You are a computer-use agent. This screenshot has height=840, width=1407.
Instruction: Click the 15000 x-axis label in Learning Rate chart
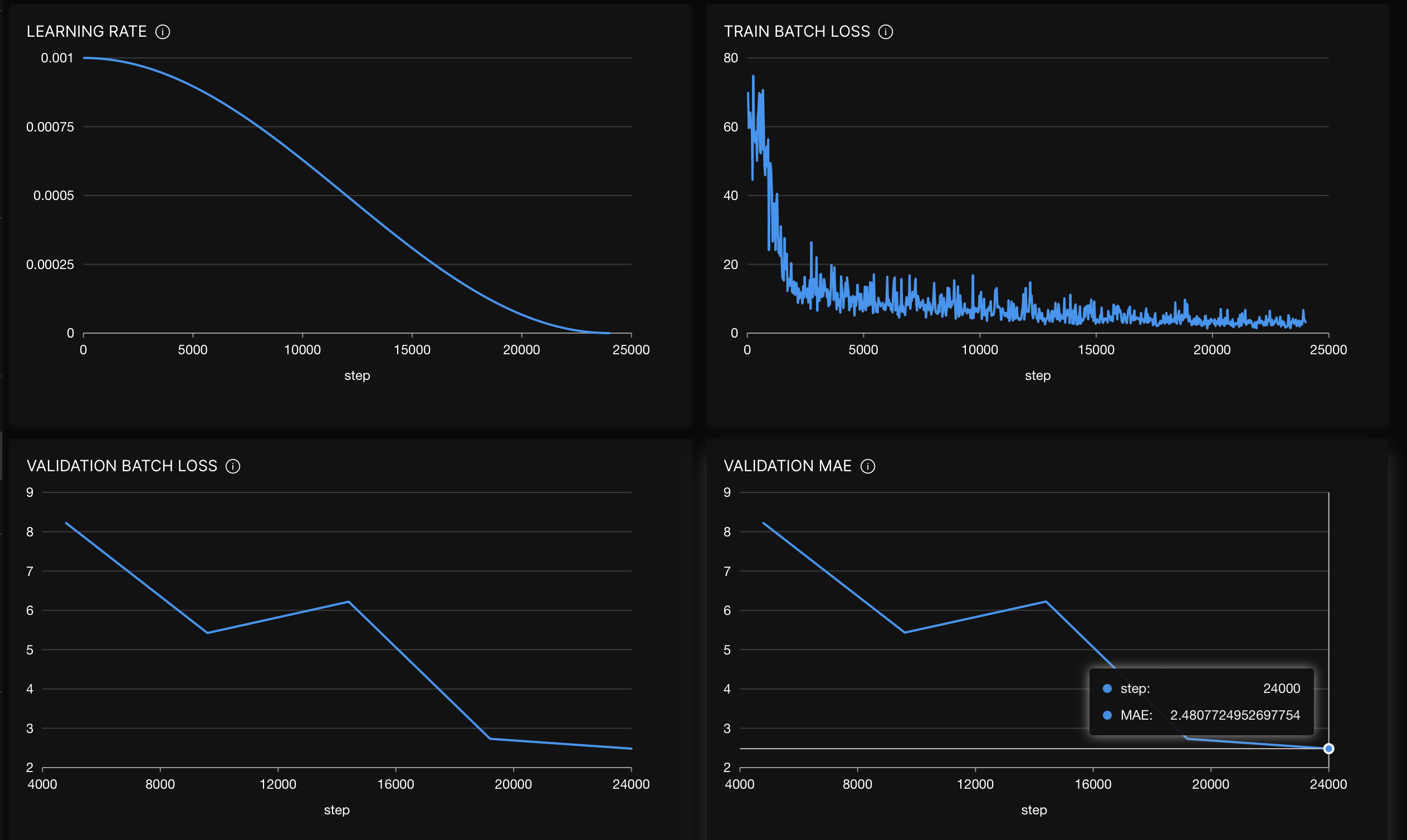pos(412,350)
